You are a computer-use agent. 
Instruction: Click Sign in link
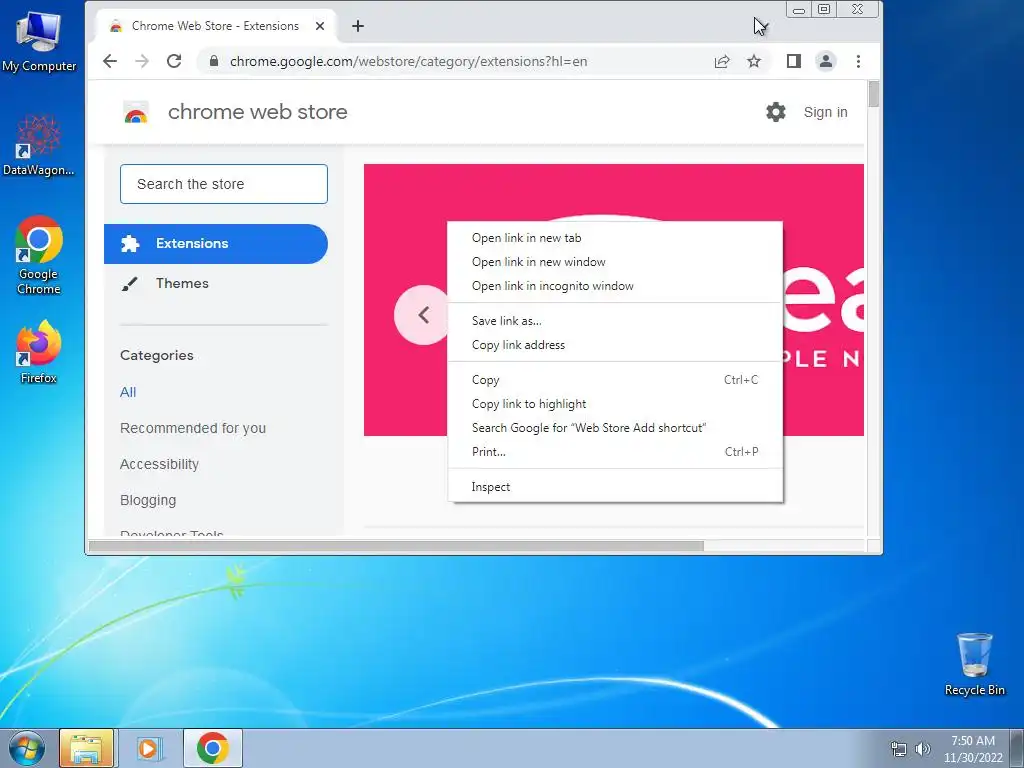tap(825, 112)
